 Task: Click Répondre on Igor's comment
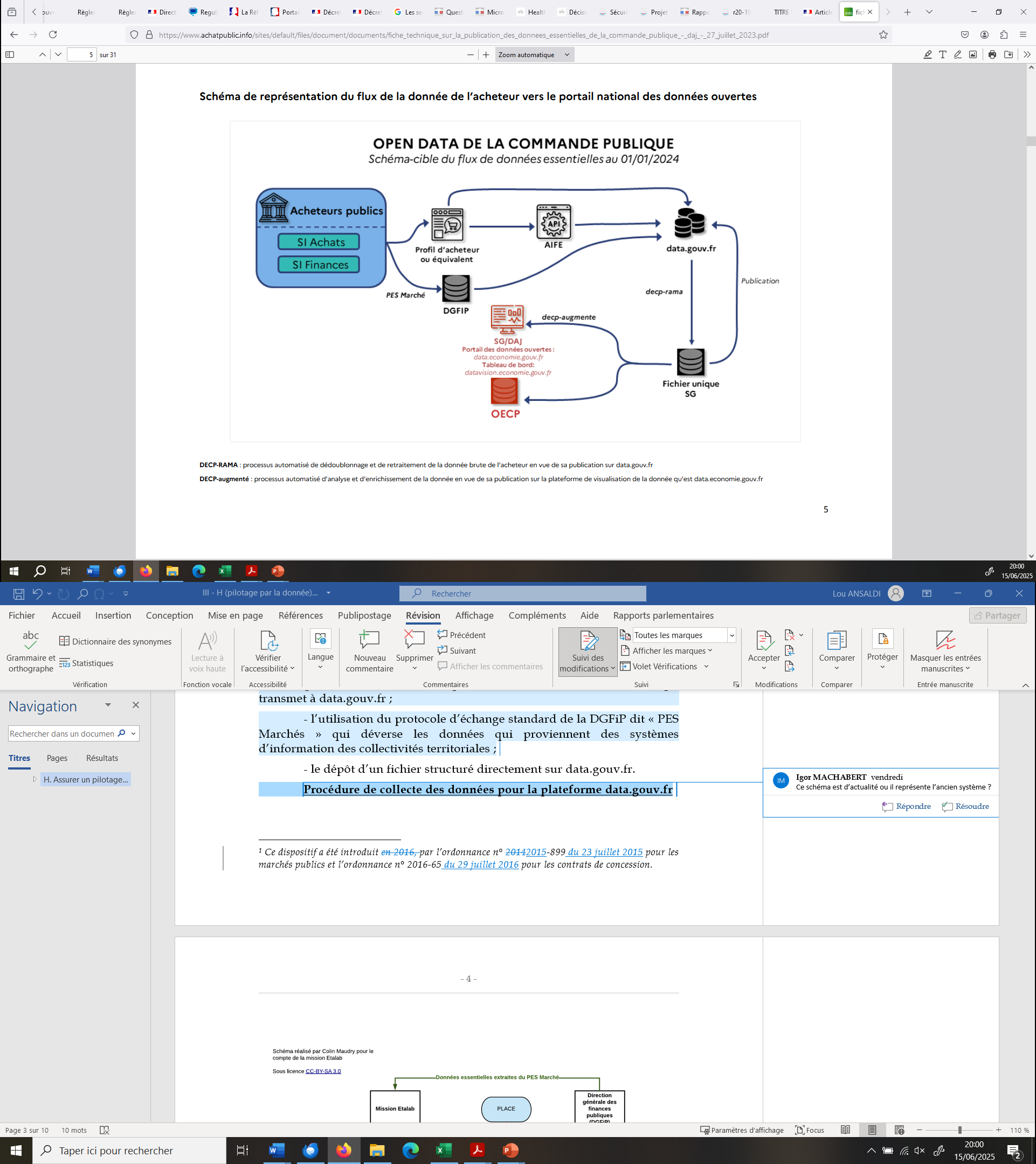pos(907,806)
